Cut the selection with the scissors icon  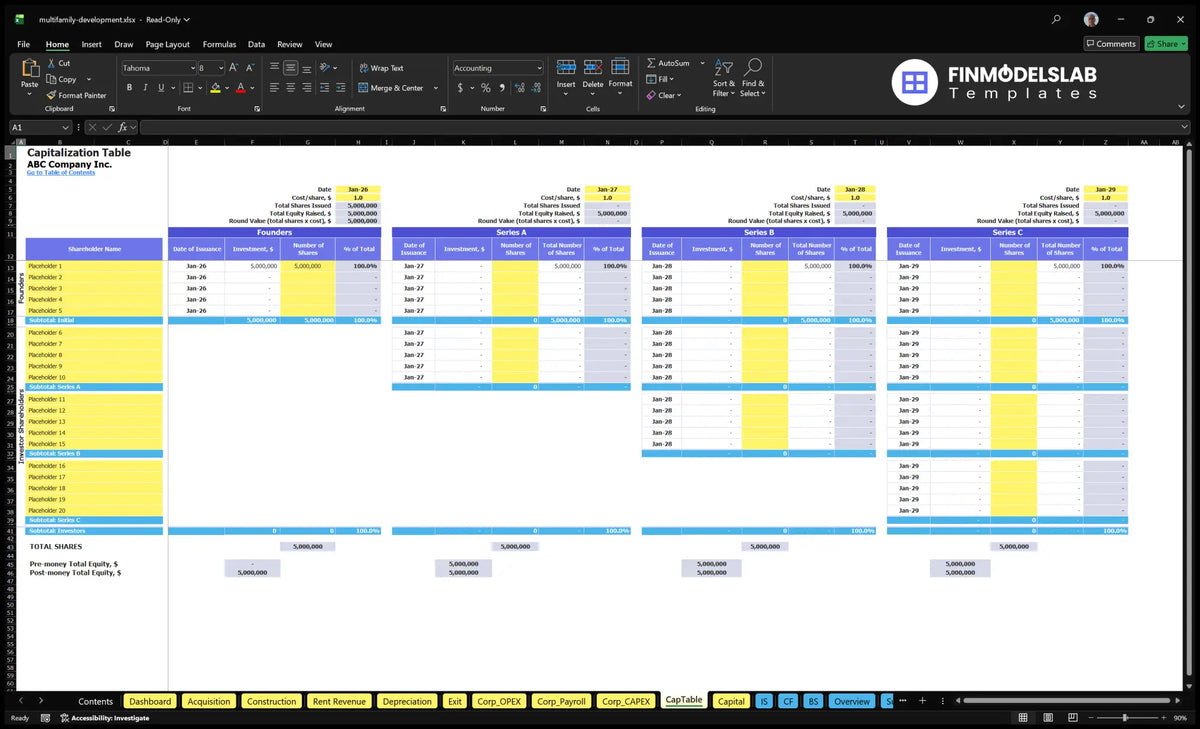50,63
